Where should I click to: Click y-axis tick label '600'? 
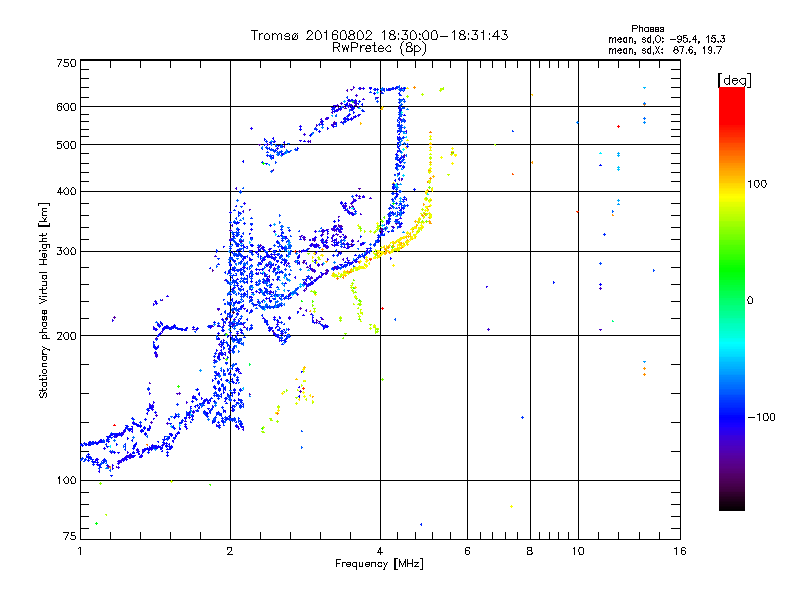[x=66, y=107]
